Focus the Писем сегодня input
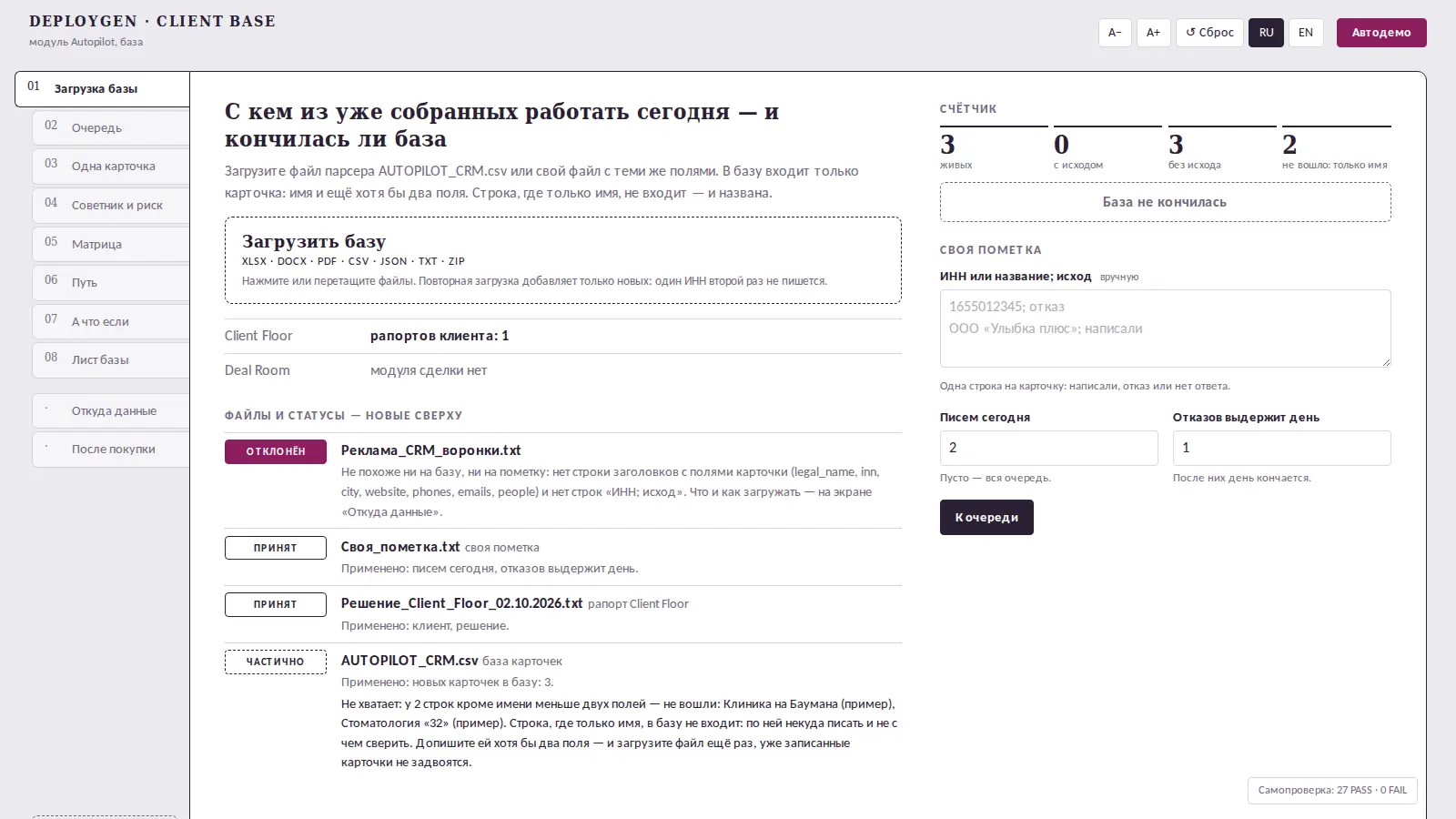The image size is (1456, 819). pos(1049,448)
